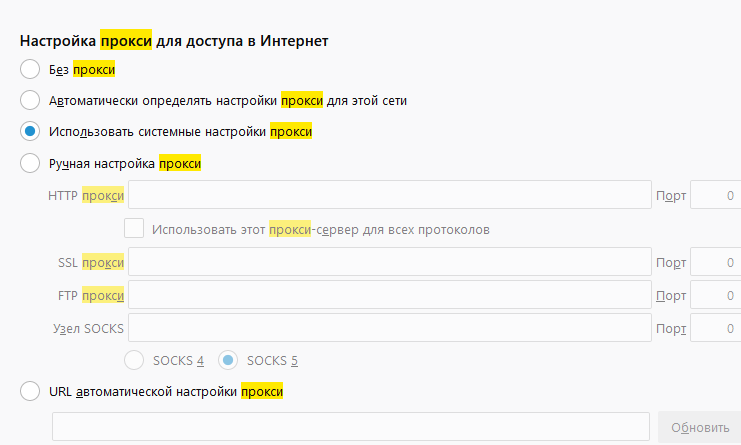Select the 'Без прокси' radio option
Viewport: 741px width, 445px height.
click(x=30, y=70)
